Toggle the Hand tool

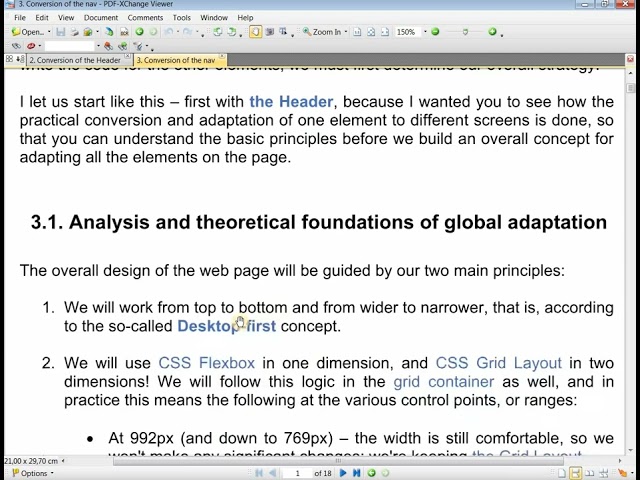[x=256, y=32]
